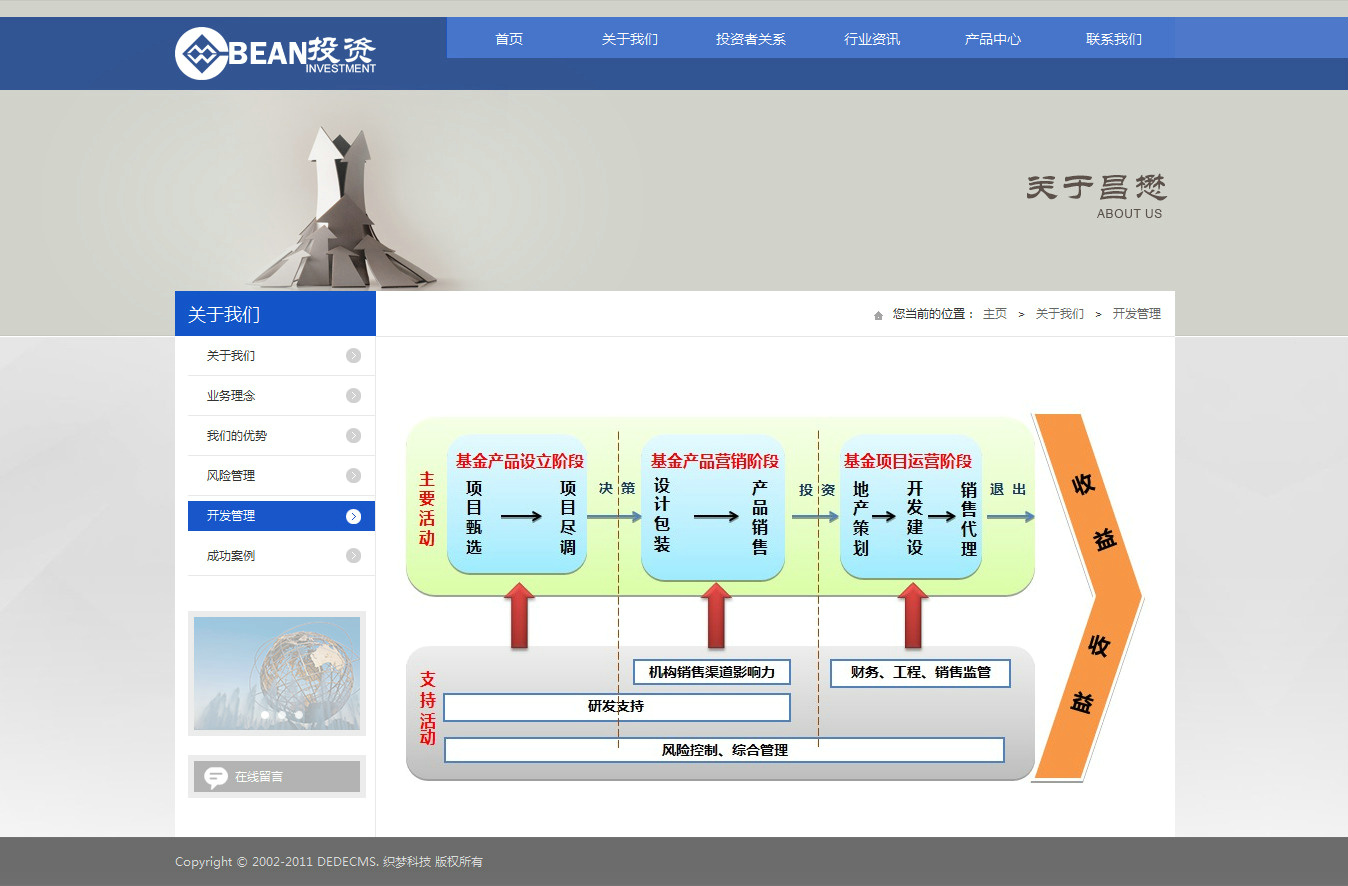Click the chat bubble icon on 在线留言
Image resolution: width=1348 pixels, height=886 pixels.
pyautogui.click(x=215, y=777)
